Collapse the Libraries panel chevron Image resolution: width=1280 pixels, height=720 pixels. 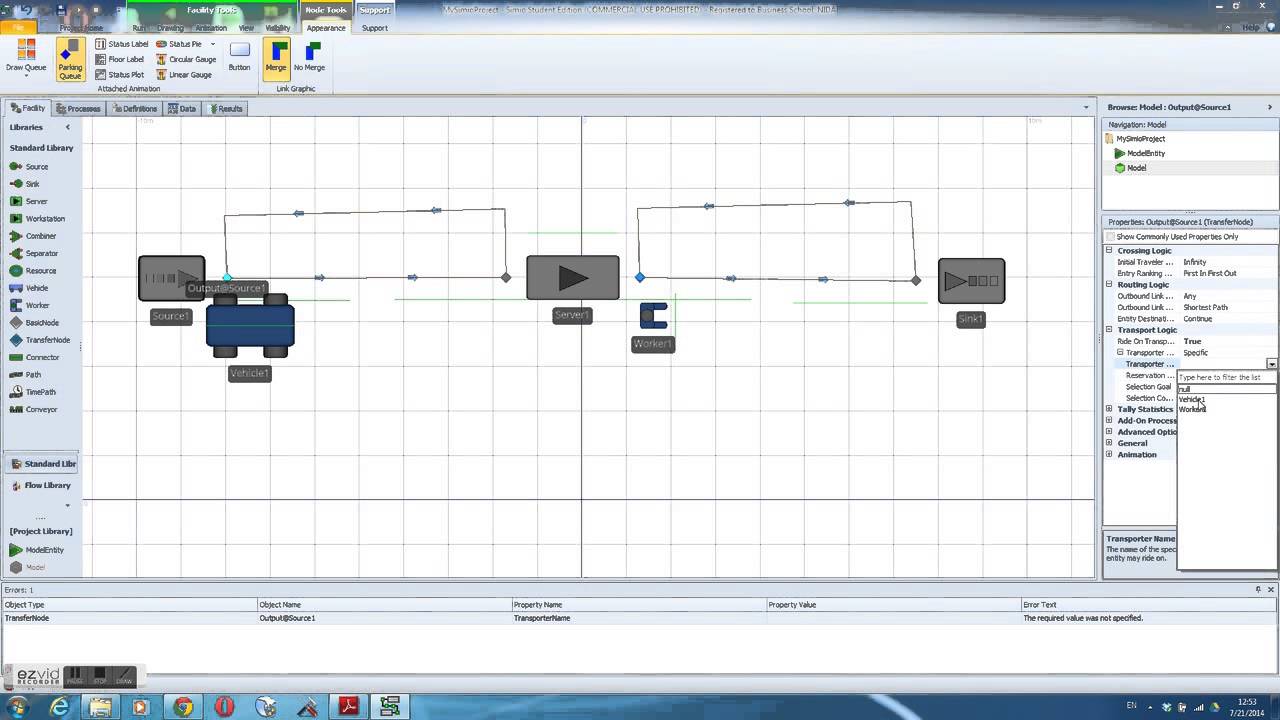tap(68, 127)
